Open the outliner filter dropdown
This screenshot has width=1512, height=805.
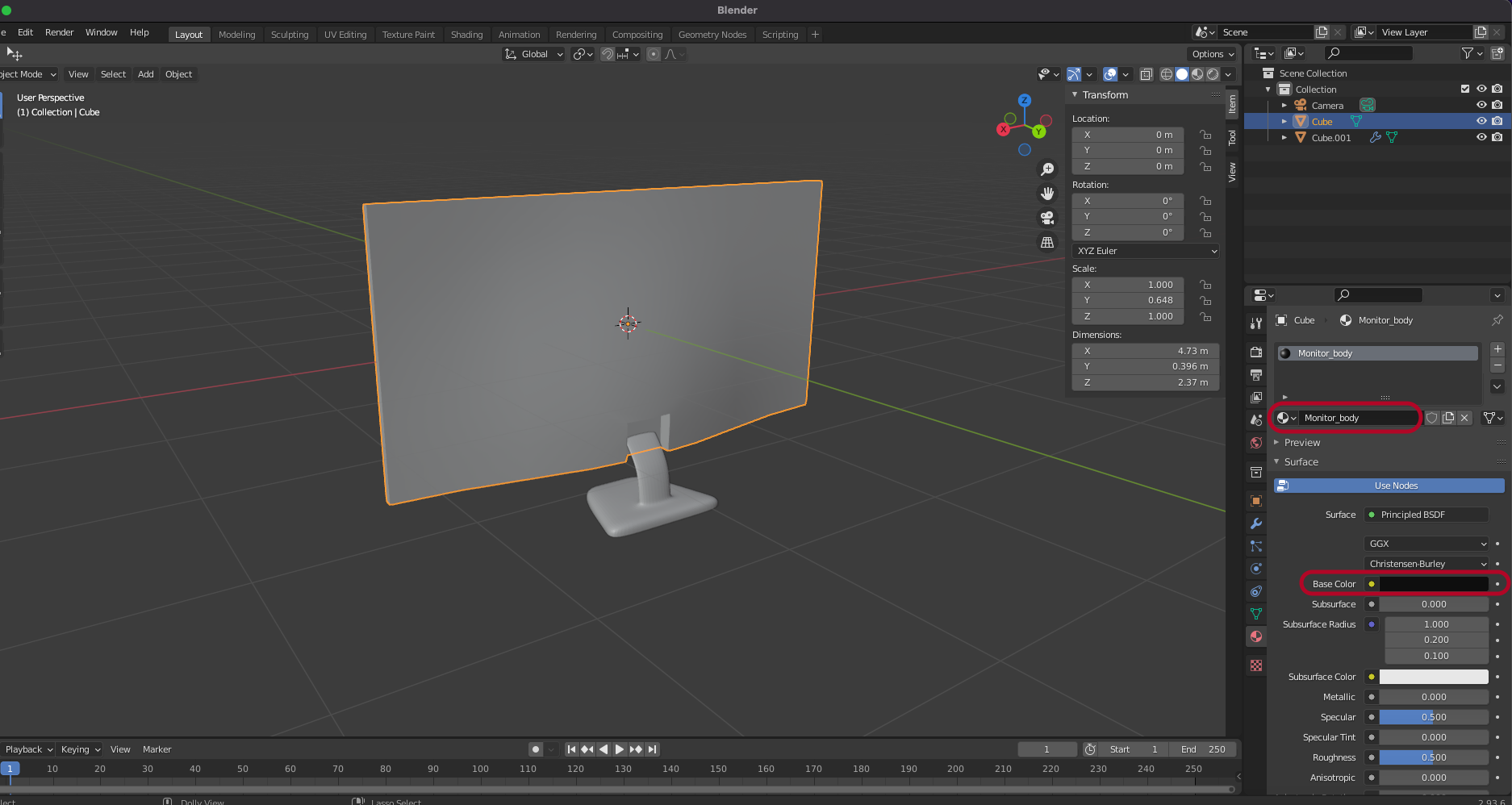coord(1472,53)
